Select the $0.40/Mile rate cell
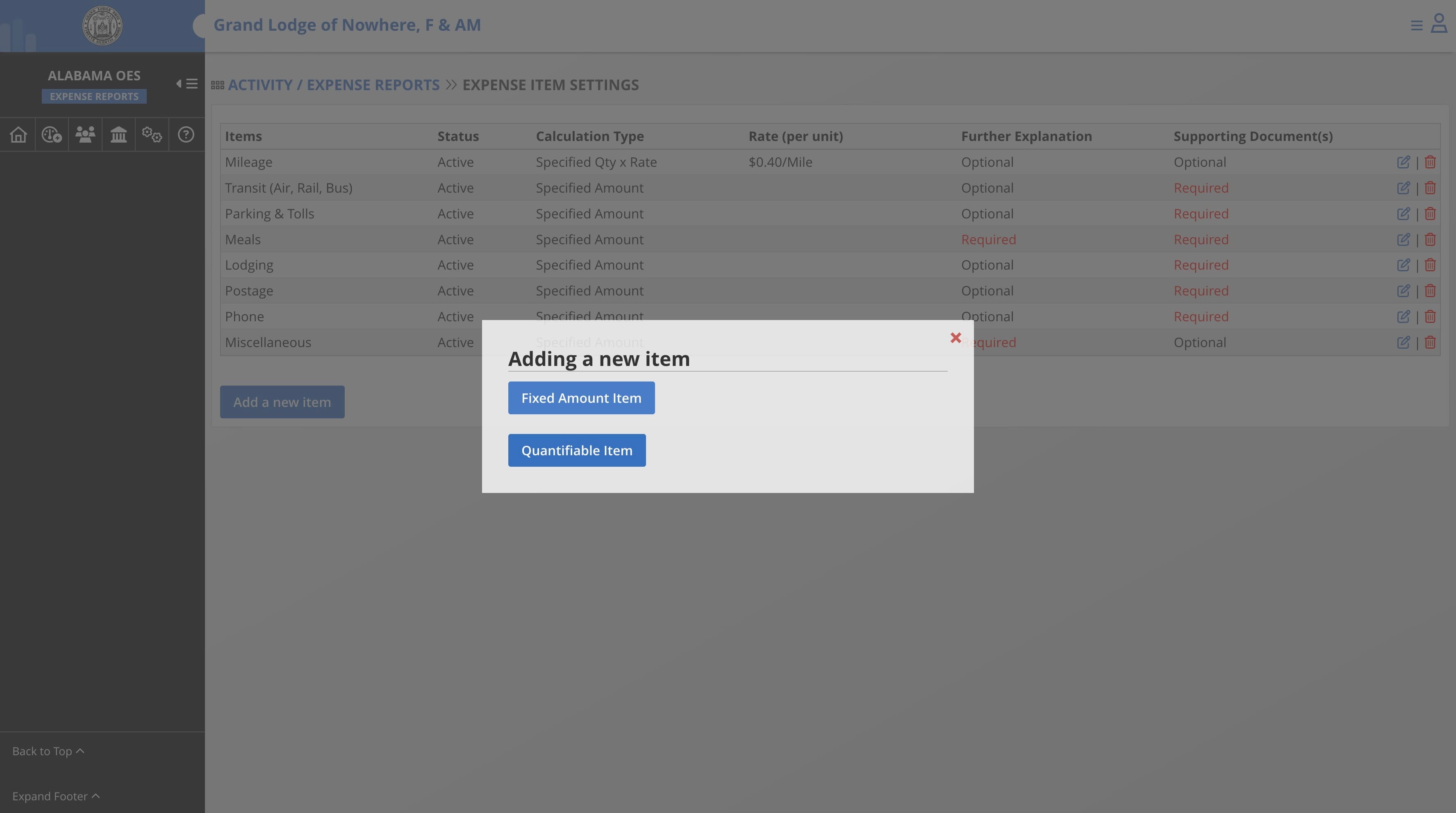 click(x=780, y=162)
